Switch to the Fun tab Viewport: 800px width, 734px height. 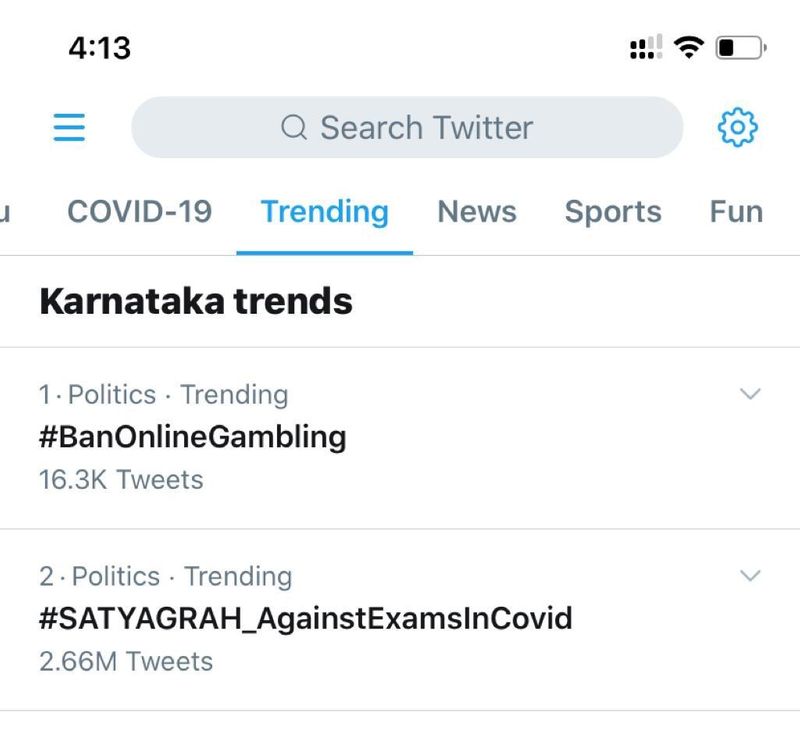coord(736,212)
